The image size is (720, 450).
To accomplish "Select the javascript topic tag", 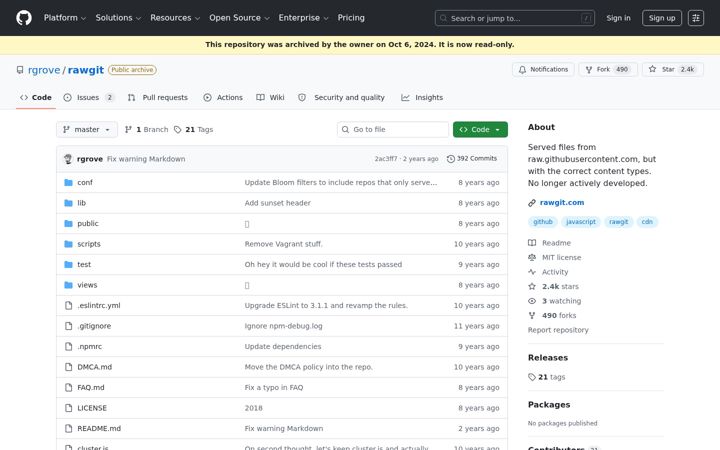I will click(580, 222).
